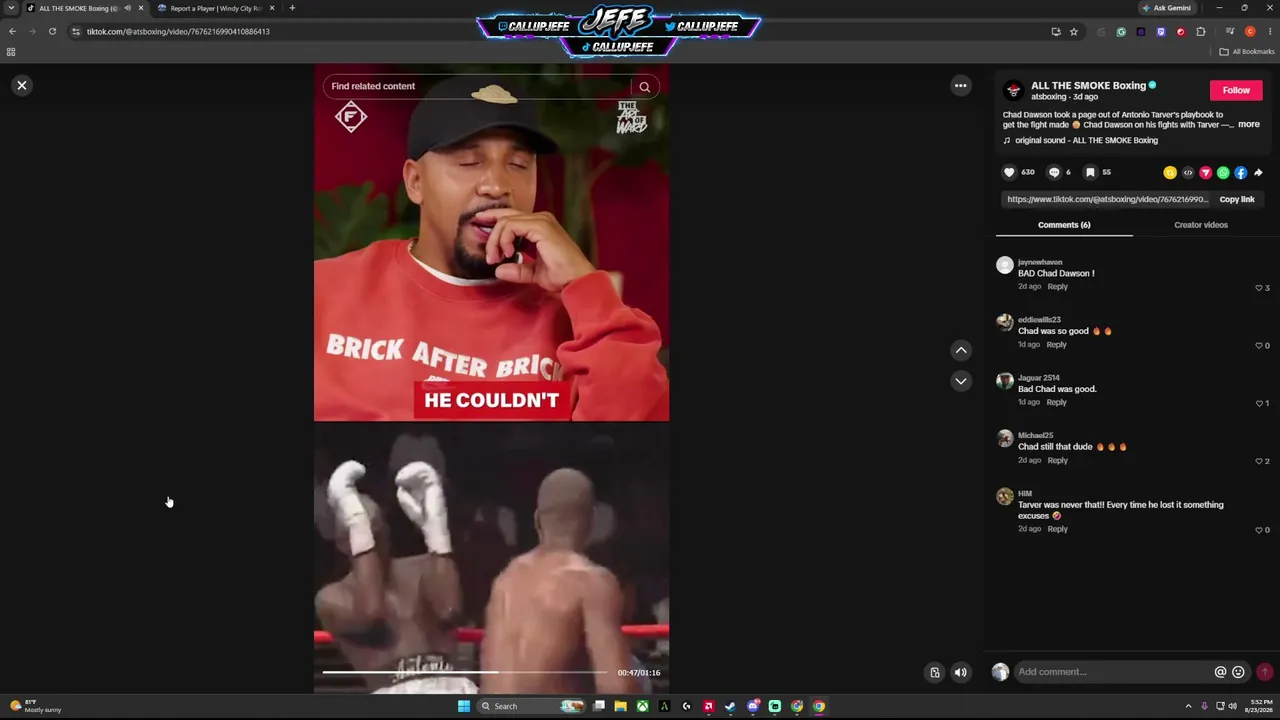Open more share options arrow
This screenshot has height=720, width=1280.
point(1258,173)
